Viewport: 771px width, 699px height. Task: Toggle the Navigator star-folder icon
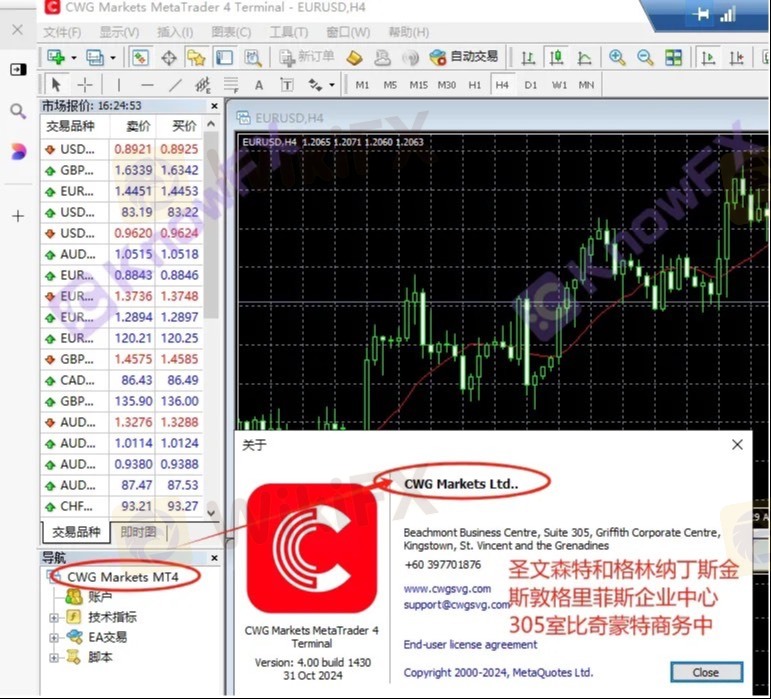click(x=196, y=58)
